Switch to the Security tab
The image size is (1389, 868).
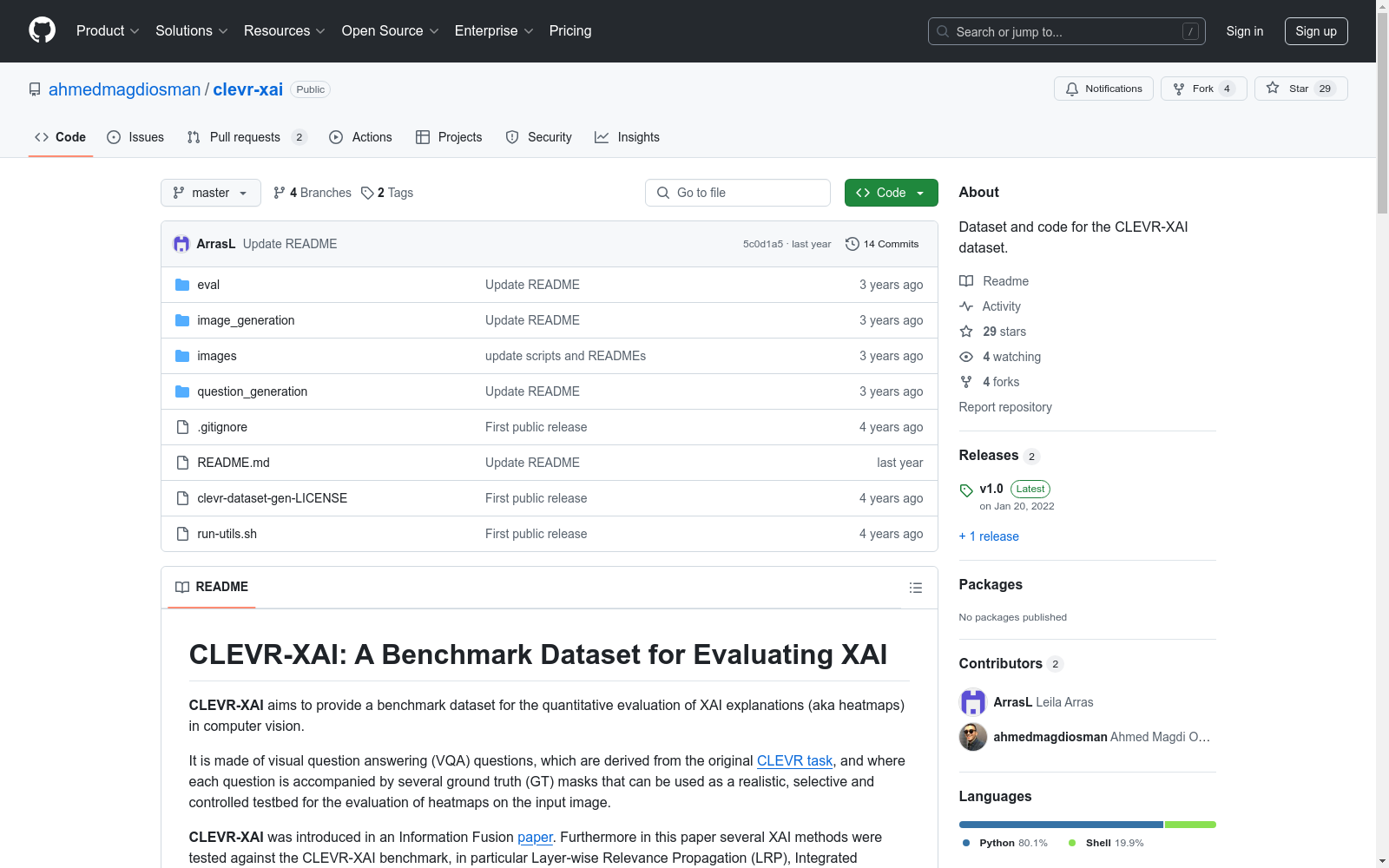click(539, 137)
